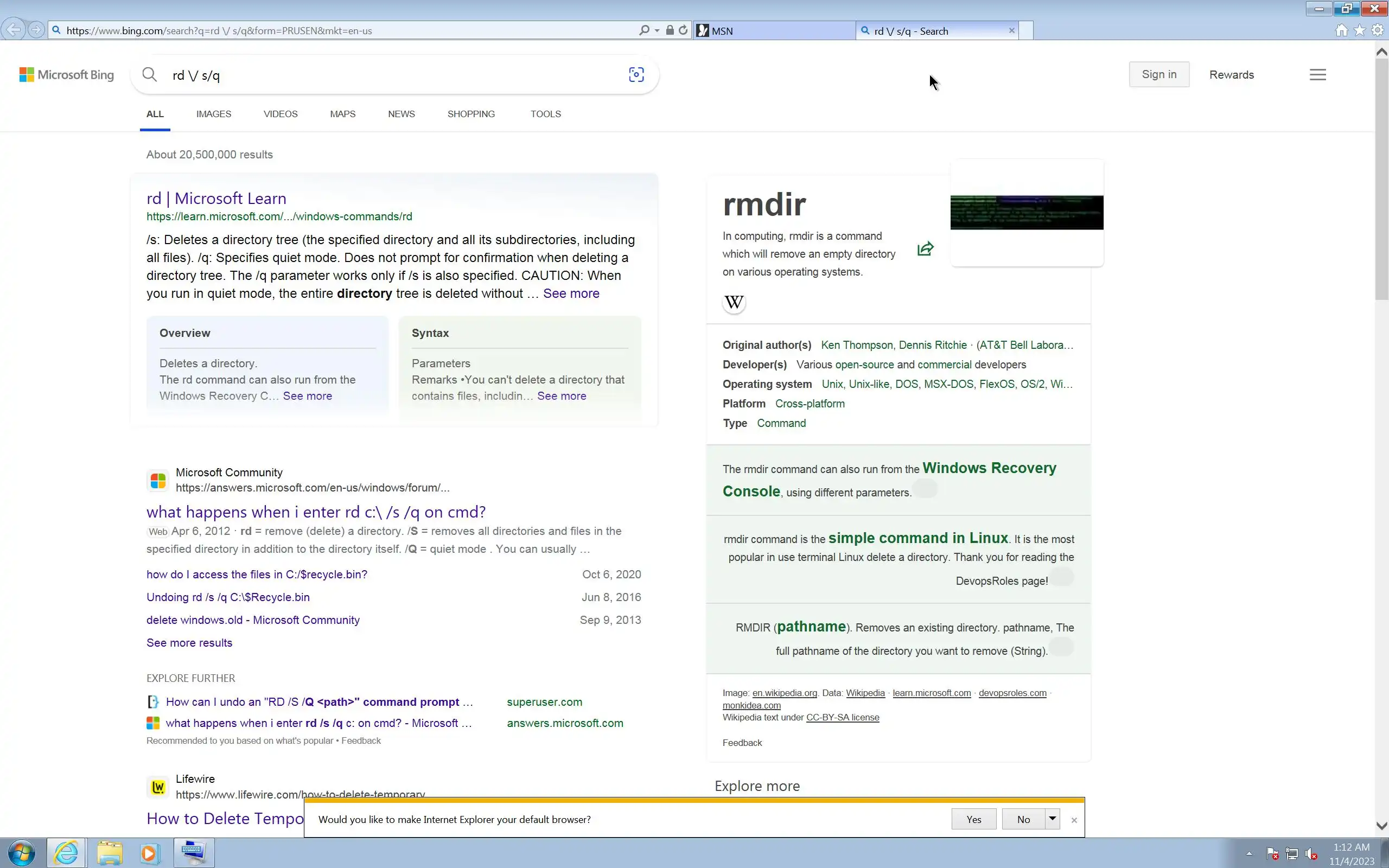Click the Sign in button

[1159, 75]
